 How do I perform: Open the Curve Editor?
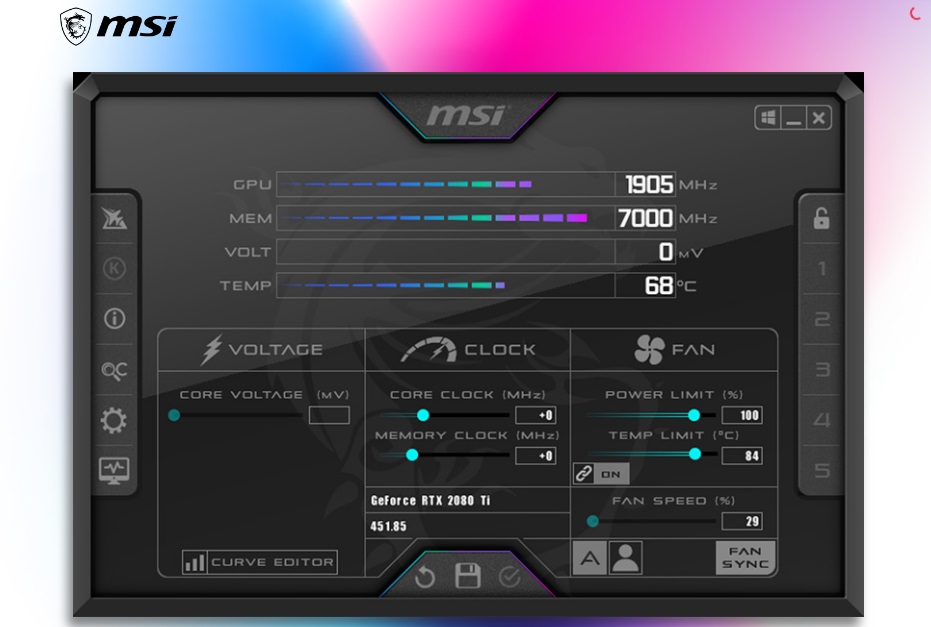point(260,563)
